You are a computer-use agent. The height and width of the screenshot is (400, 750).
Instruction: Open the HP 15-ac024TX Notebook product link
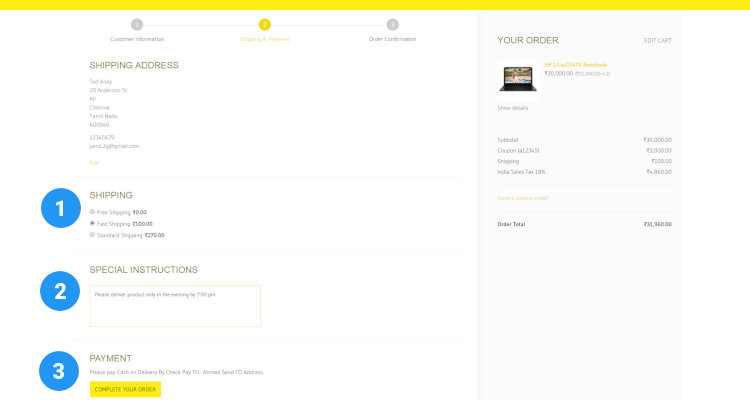pos(575,64)
